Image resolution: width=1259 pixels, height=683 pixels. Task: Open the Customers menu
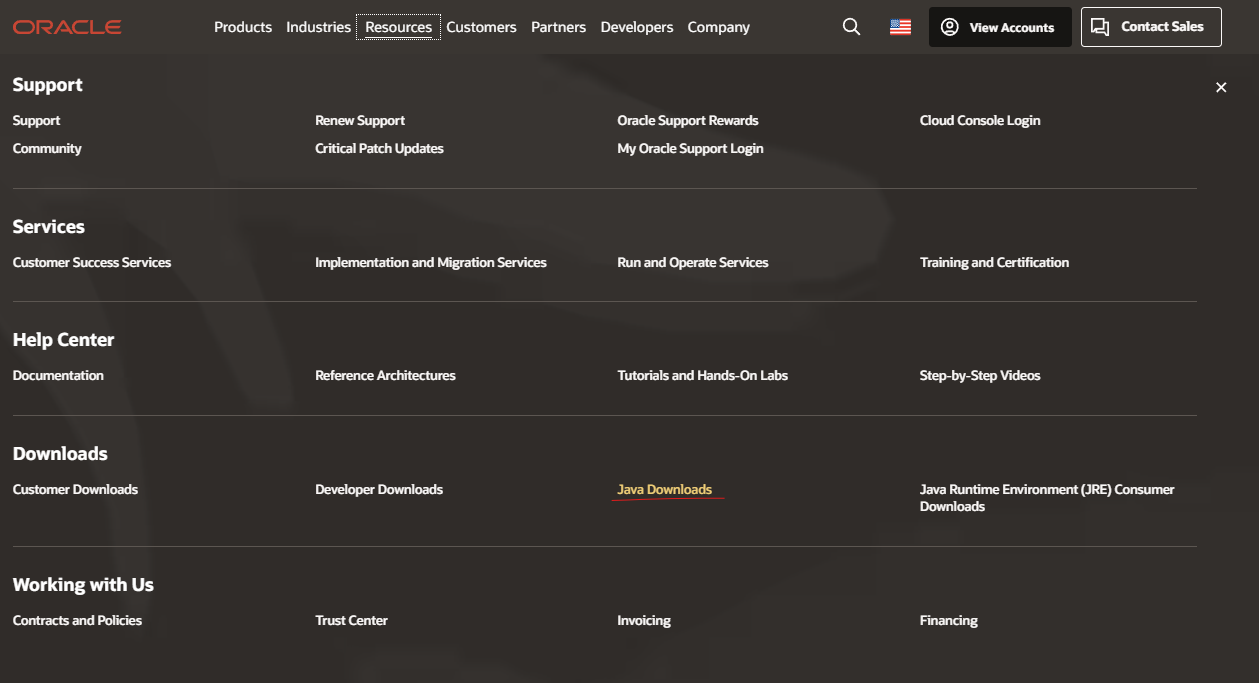pyautogui.click(x=482, y=27)
